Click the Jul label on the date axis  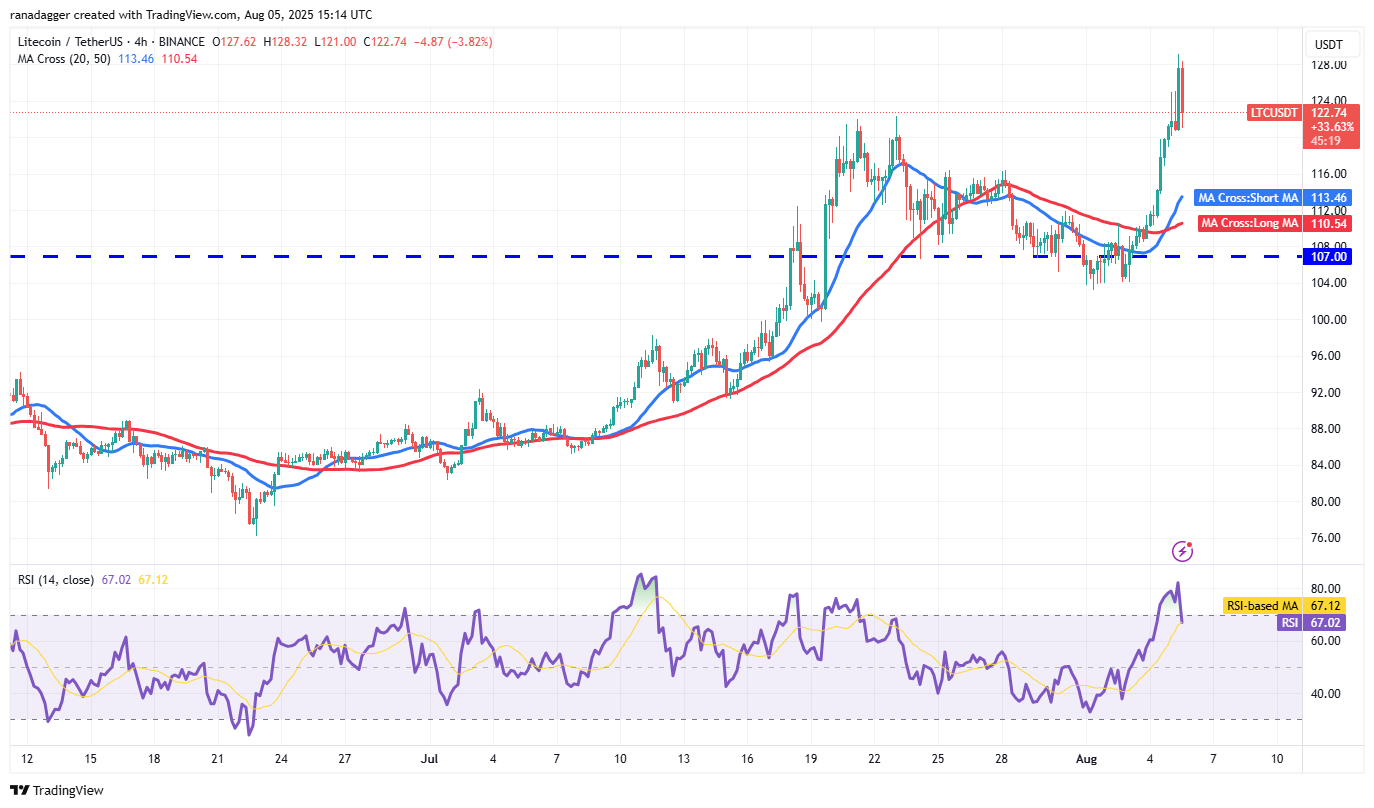point(431,759)
